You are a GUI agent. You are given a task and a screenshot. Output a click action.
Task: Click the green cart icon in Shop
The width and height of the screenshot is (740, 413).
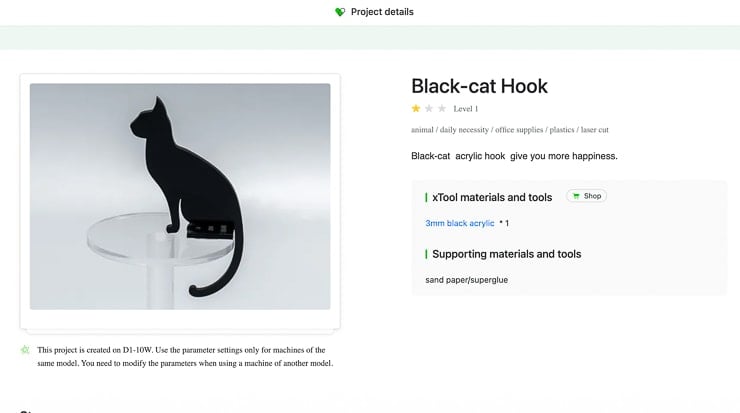pyautogui.click(x=576, y=196)
